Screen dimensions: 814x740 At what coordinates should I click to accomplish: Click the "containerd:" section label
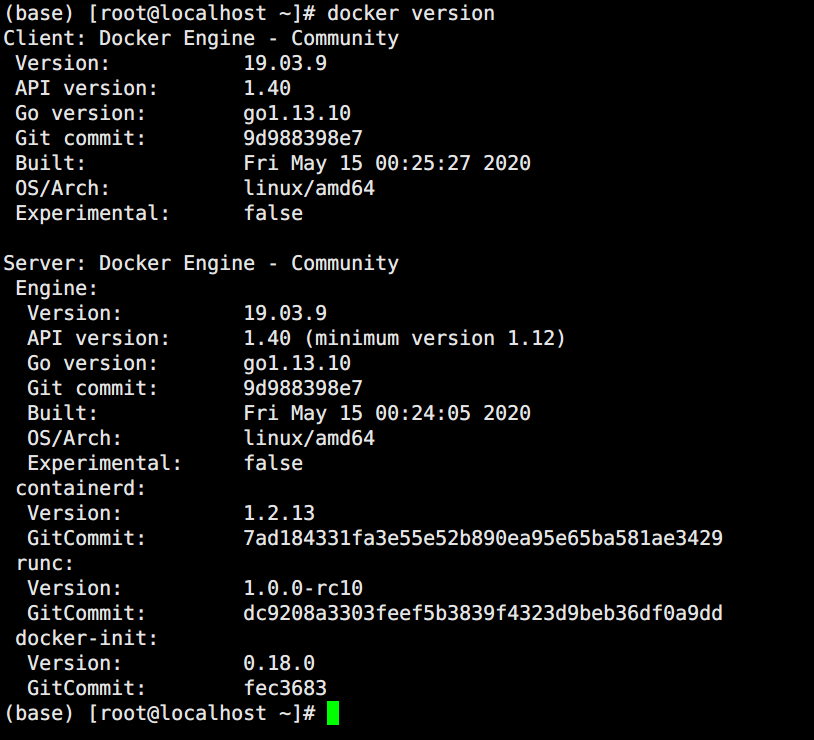point(81,488)
